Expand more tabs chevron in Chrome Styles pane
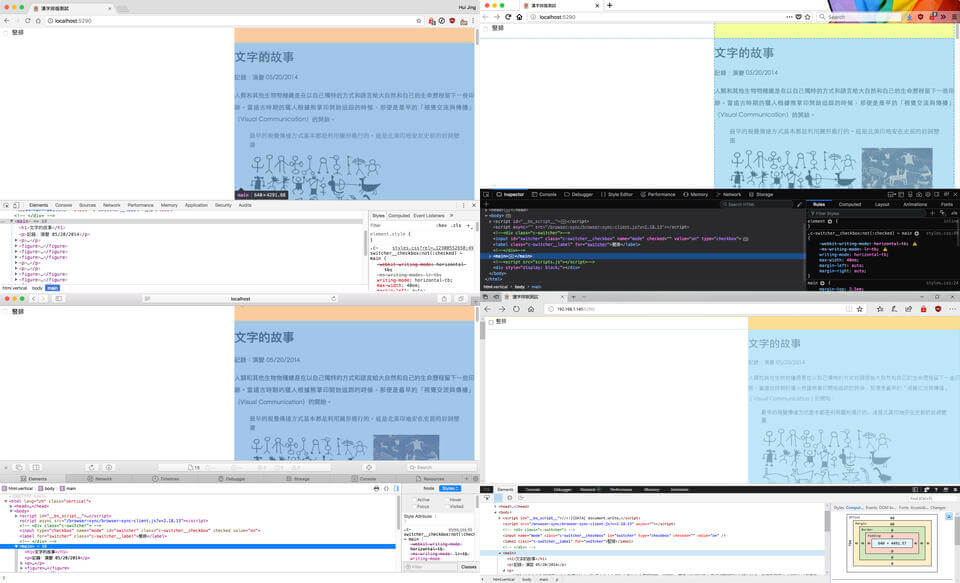Screen dimensions: 960x583 click(x=451, y=216)
